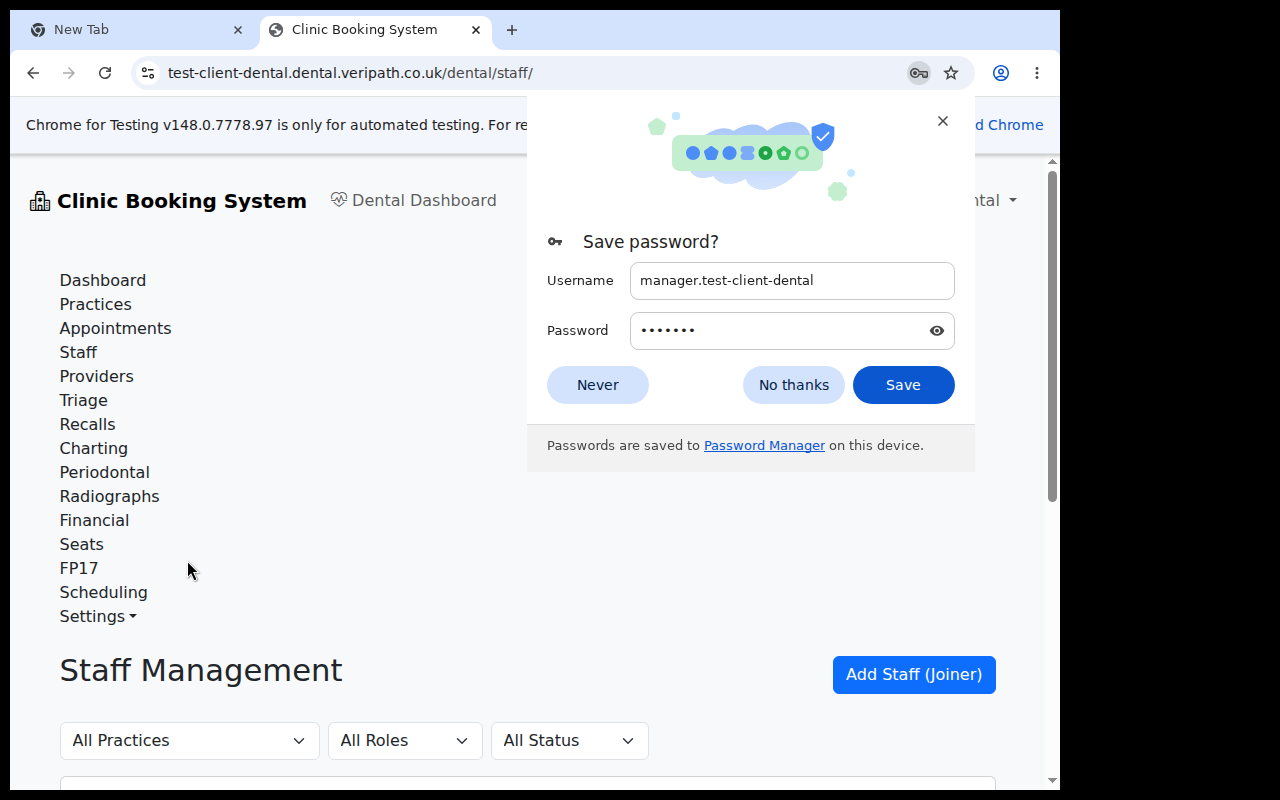The width and height of the screenshot is (1280, 800).
Task: Click the Staff Management heading
Action: [x=201, y=670]
